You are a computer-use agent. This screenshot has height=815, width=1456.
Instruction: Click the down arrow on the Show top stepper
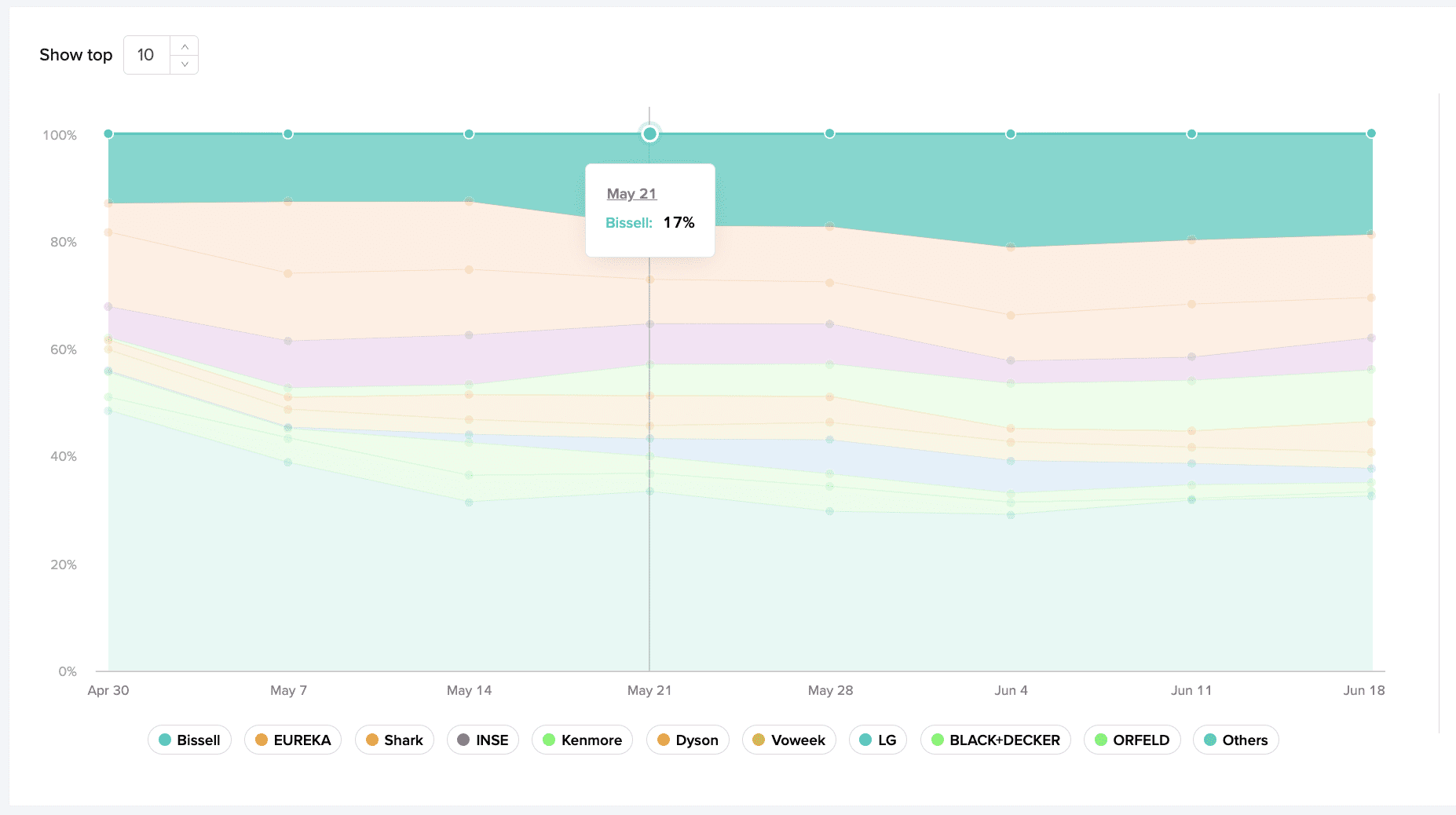(x=185, y=64)
